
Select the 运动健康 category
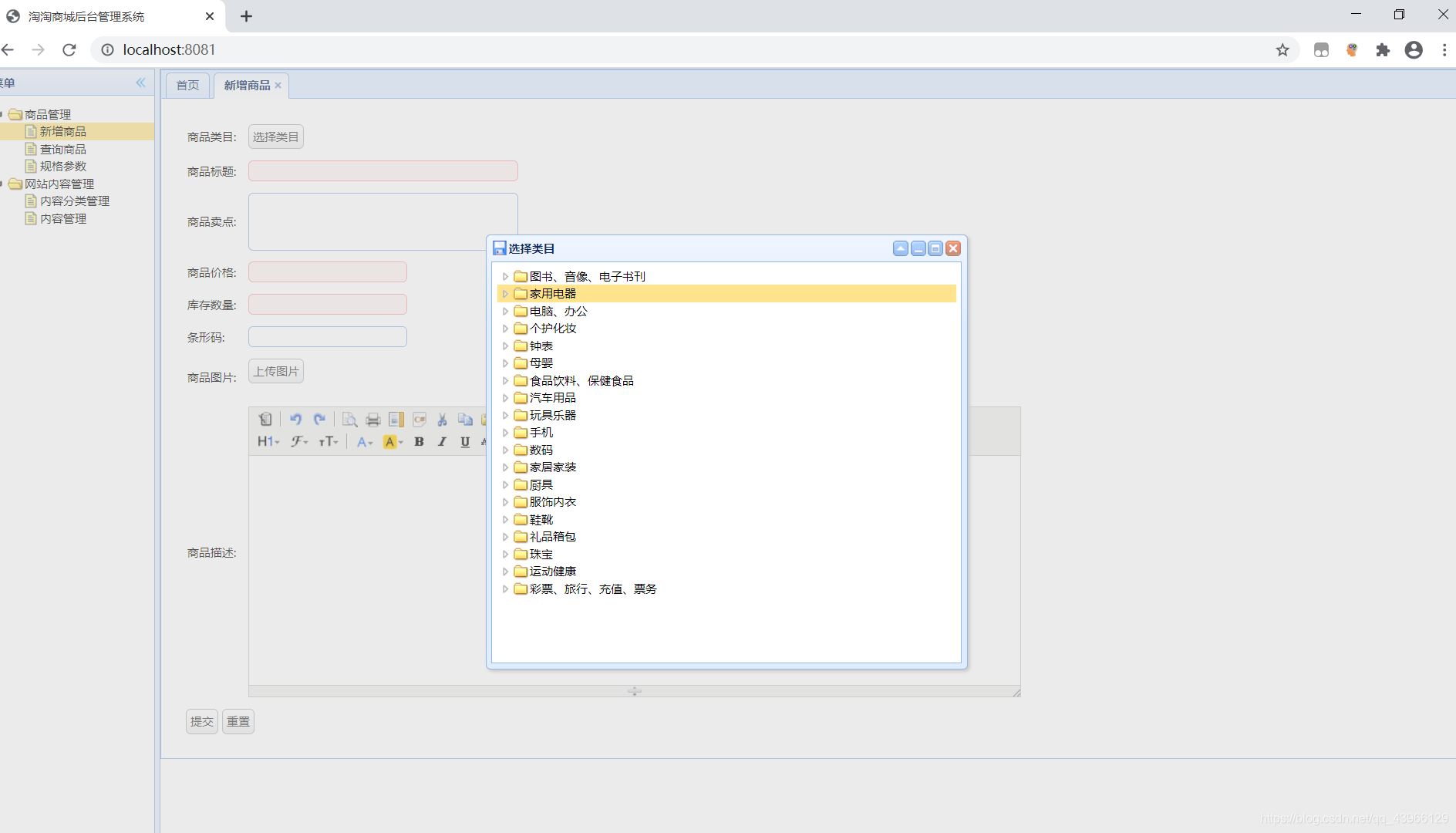(x=553, y=572)
